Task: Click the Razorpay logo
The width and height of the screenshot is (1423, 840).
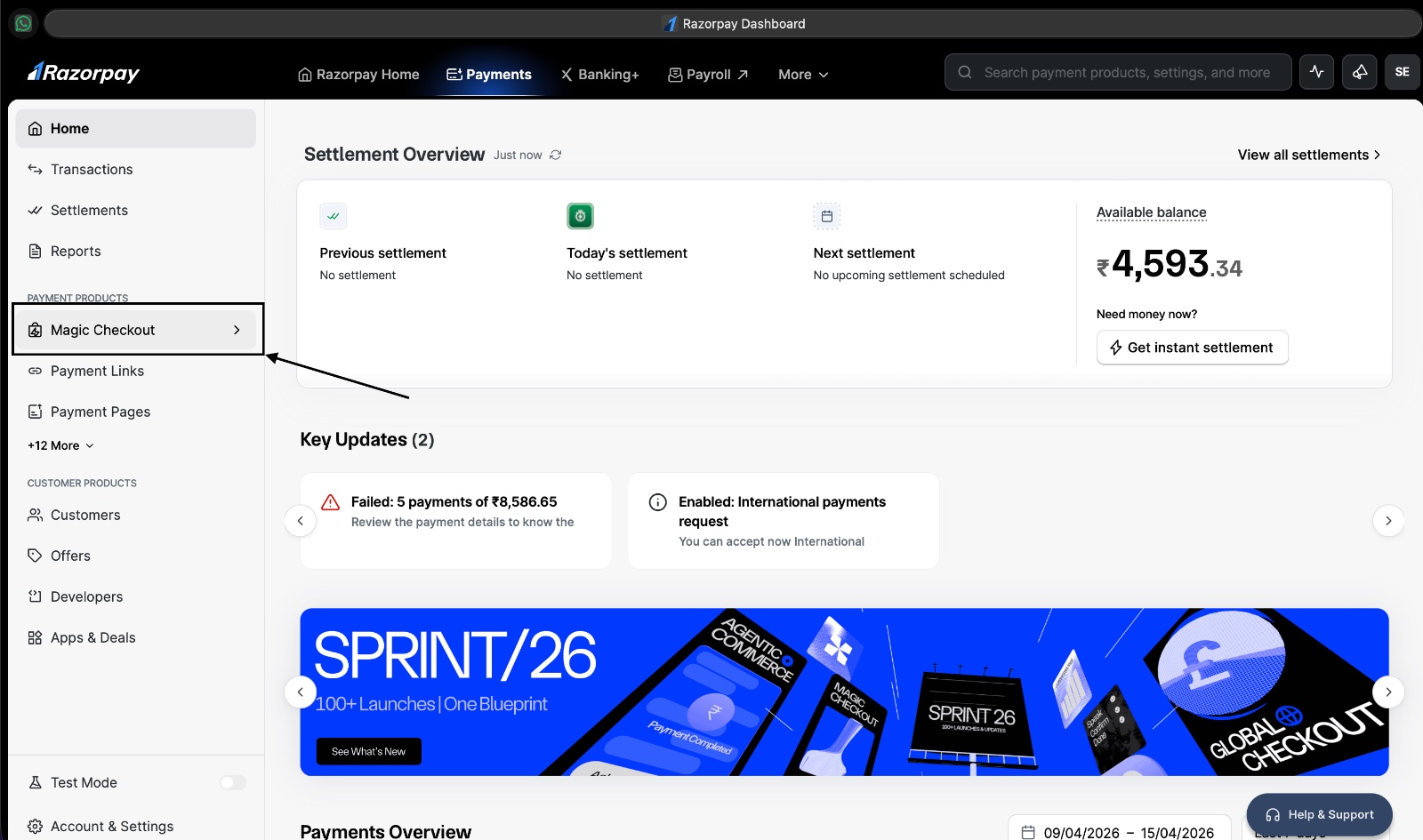Action: click(x=84, y=73)
